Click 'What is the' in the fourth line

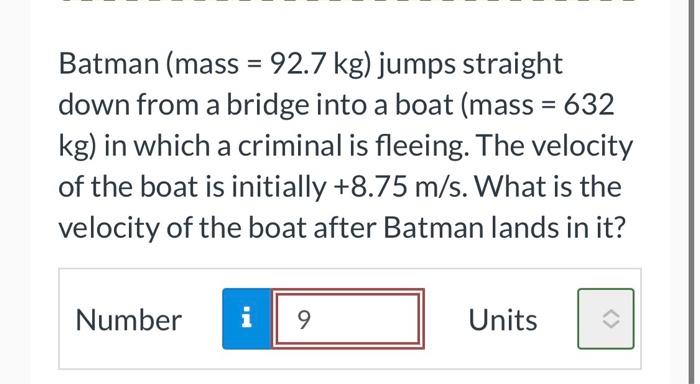[548, 187]
